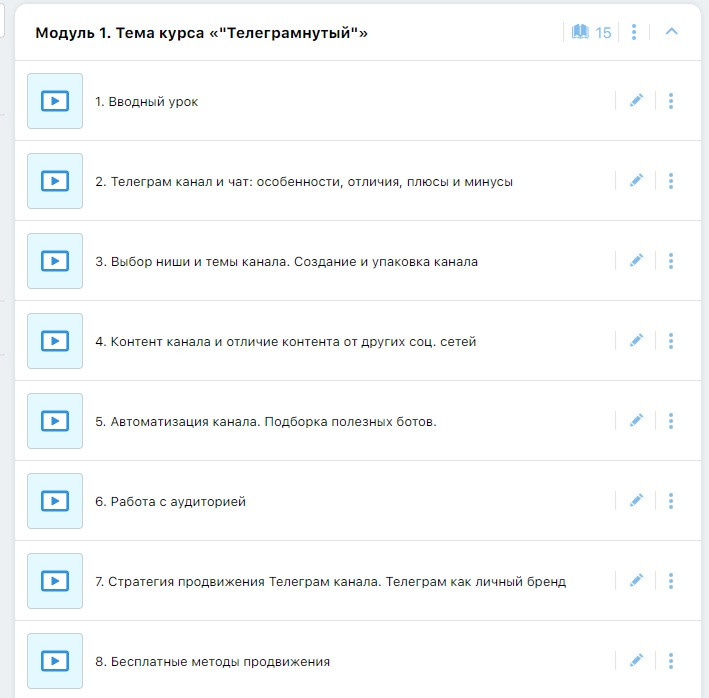Screen dimensions: 709x698
Task: Click pencil icon for lesson 8 Бесплатные методы продвижения
Action: [636, 661]
